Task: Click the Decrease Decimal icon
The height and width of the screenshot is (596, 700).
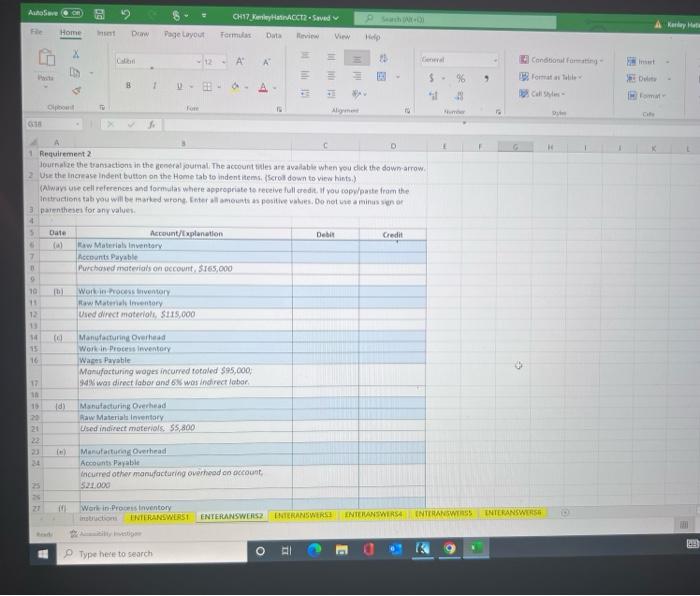Action: [460, 96]
